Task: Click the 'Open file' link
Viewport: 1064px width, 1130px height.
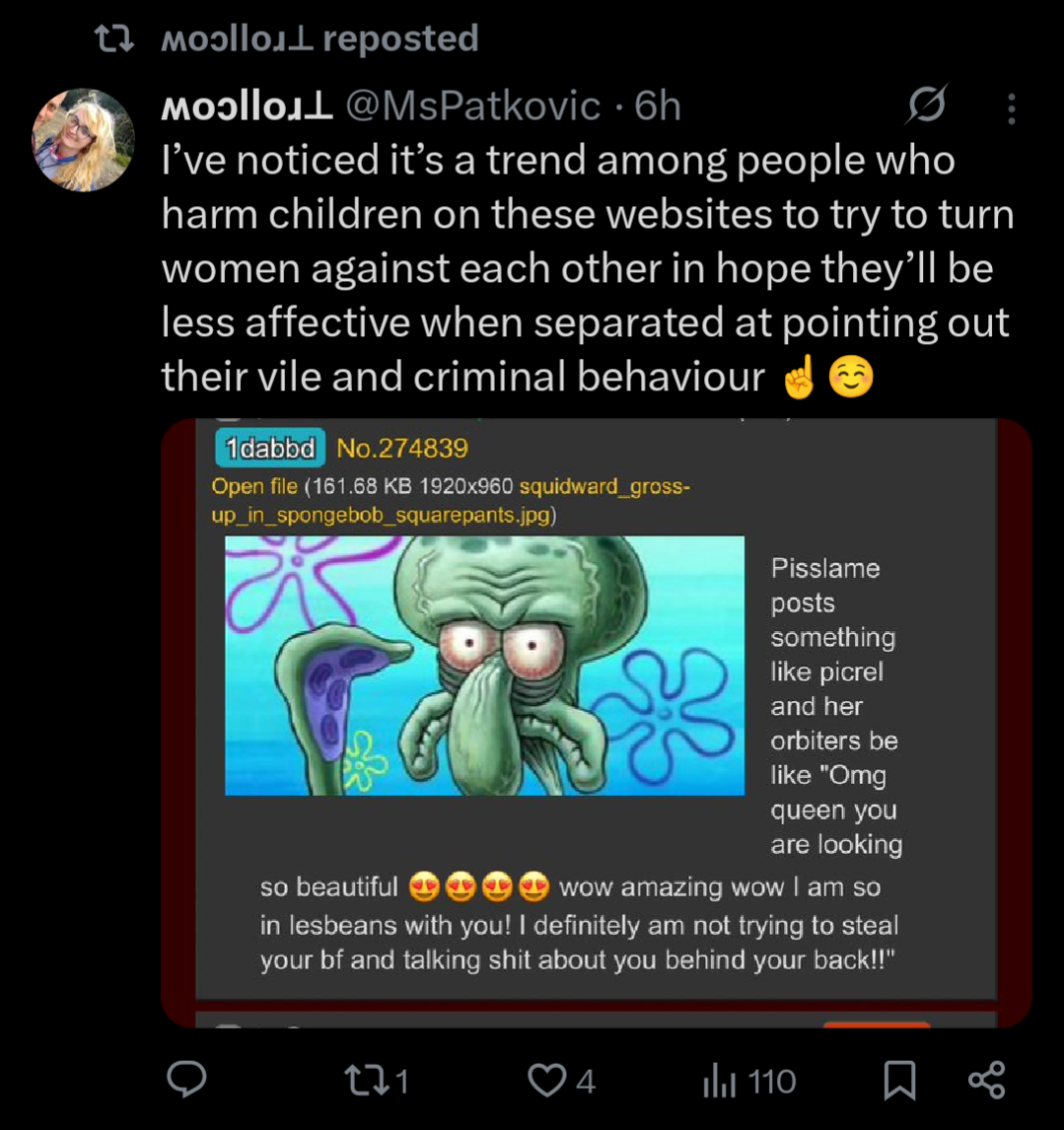Action: tap(254, 486)
